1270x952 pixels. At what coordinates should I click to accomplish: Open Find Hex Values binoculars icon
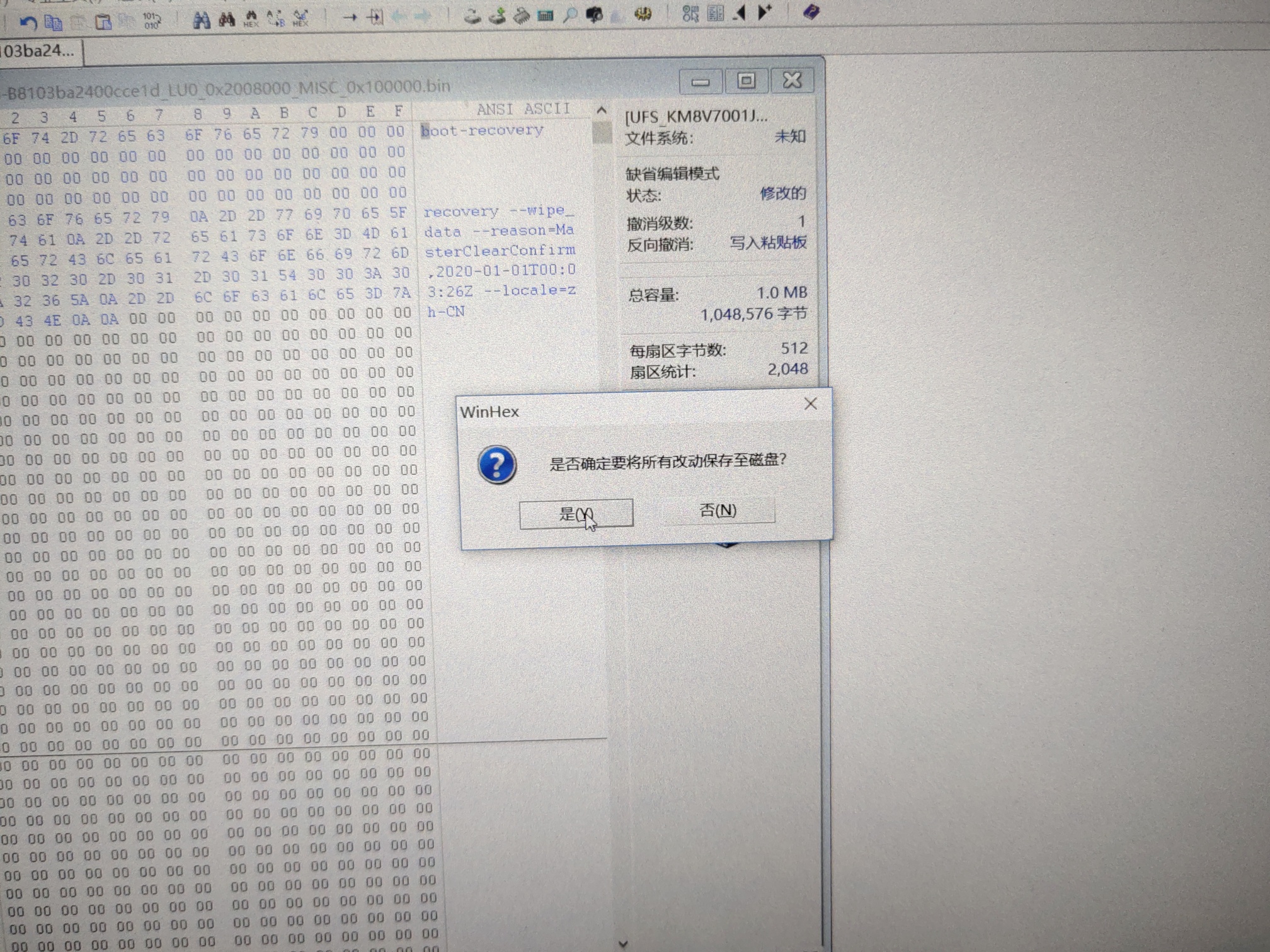click(x=251, y=19)
